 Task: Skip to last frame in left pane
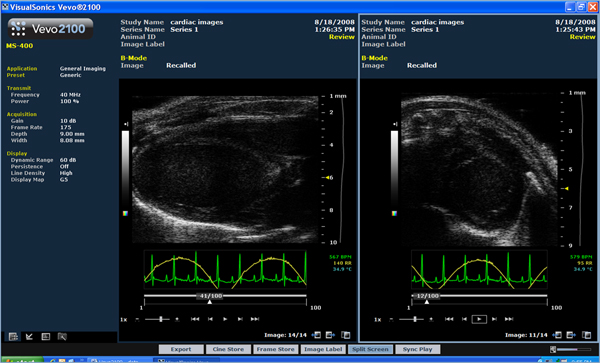pyautogui.click(x=255, y=319)
